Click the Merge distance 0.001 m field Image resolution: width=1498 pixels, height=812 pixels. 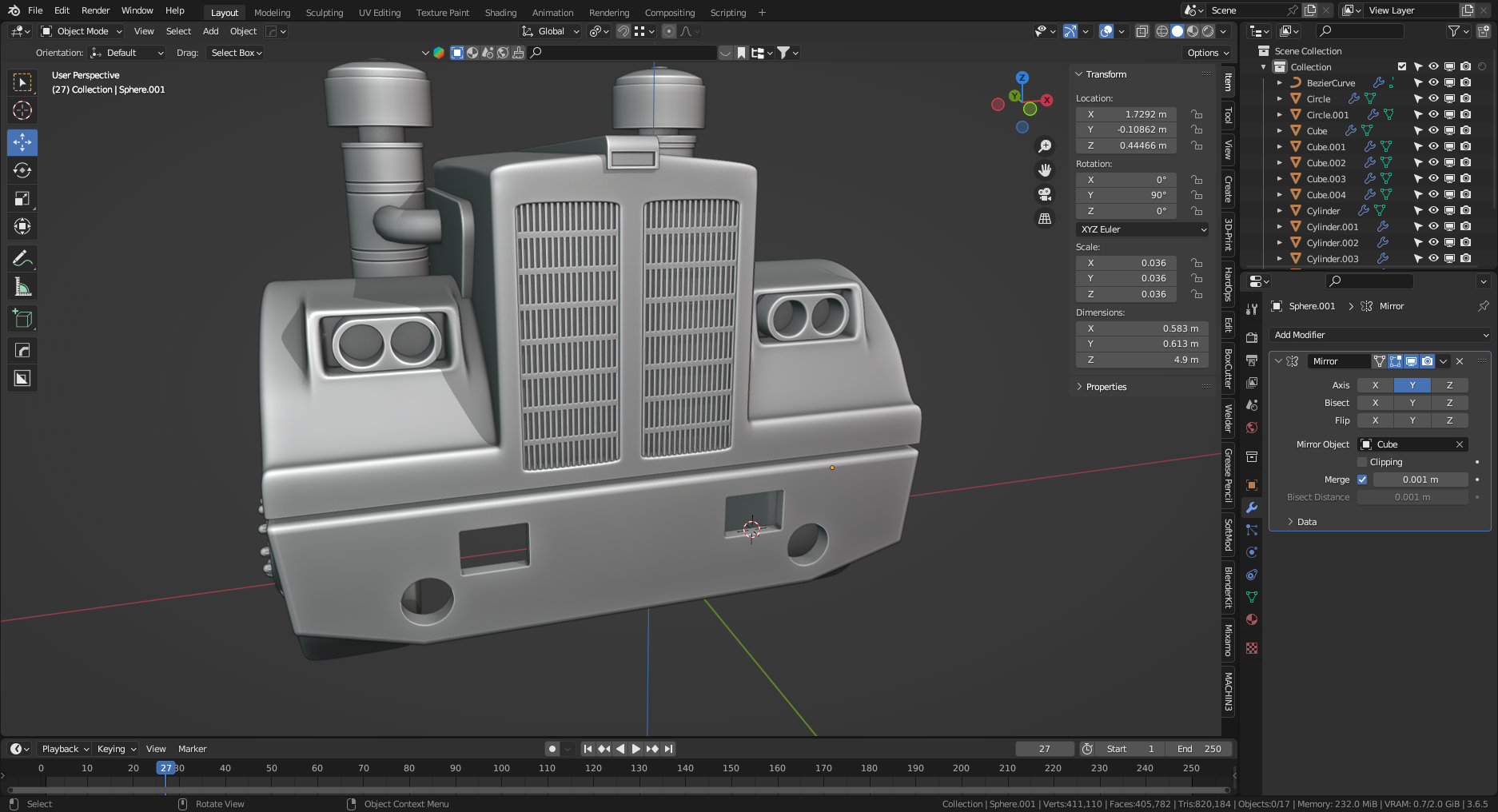point(1420,480)
